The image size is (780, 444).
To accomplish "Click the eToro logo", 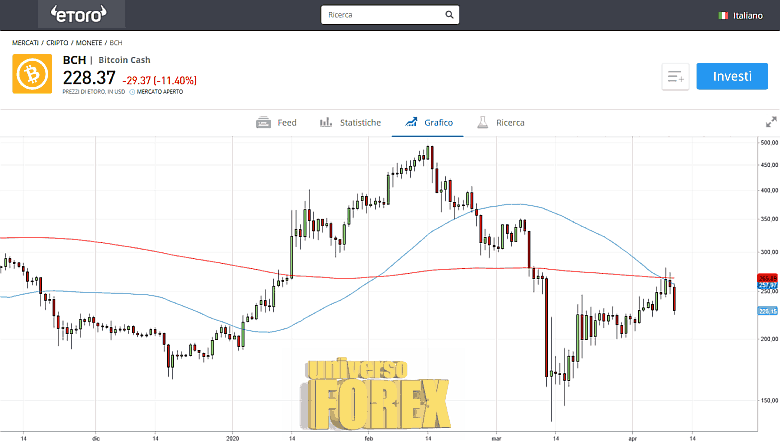I will point(81,15).
